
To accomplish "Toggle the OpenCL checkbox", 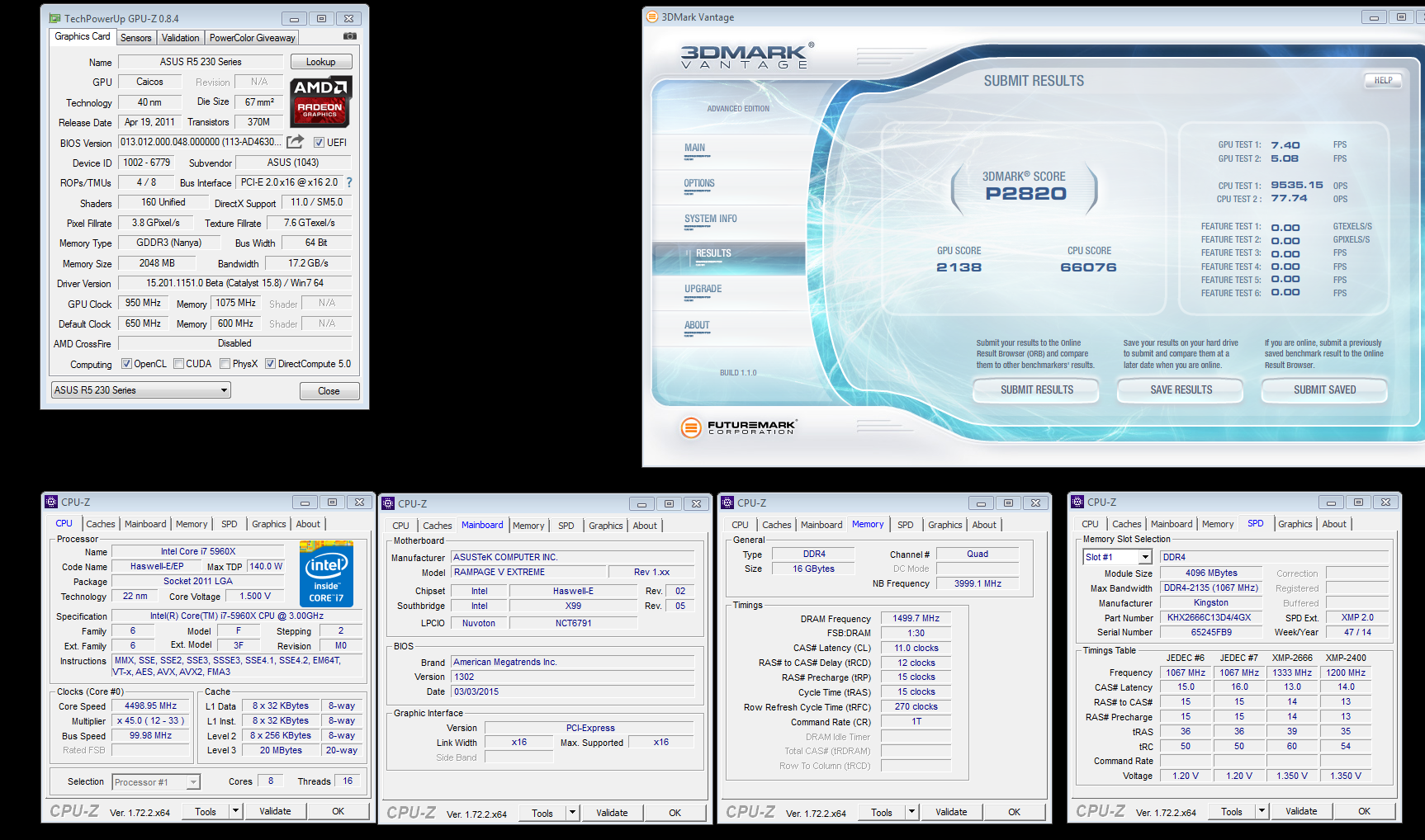I will pyautogui.click(x=126, y=364).
